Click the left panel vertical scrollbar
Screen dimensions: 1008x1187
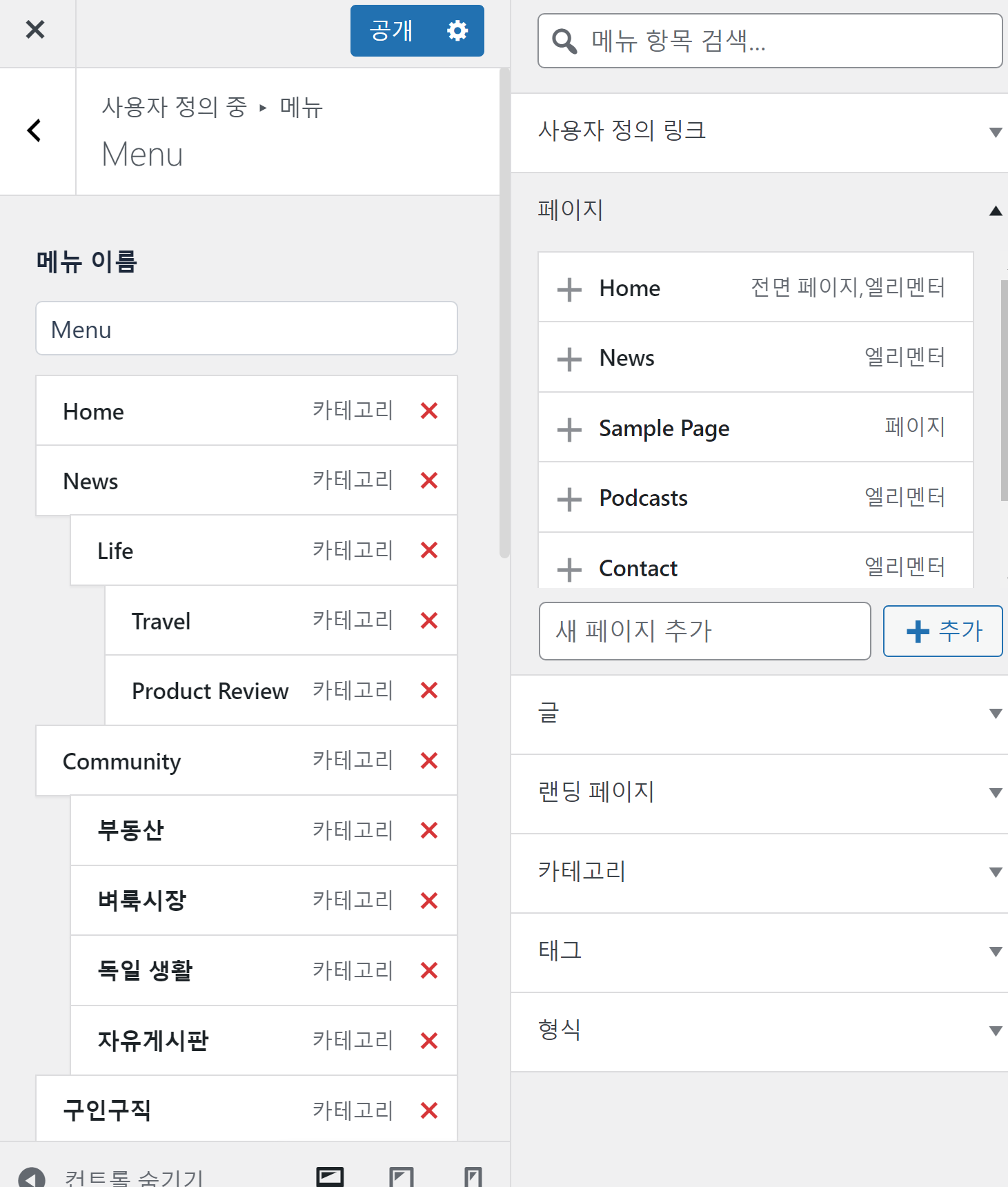(x=504, y=313)
